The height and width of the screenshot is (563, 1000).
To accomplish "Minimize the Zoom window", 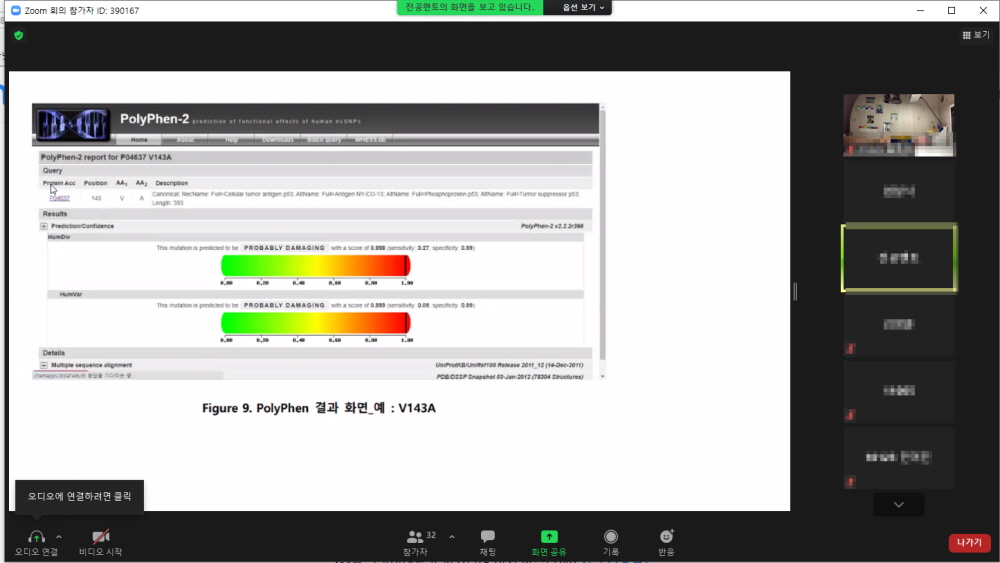I will [x=920, y=10].
